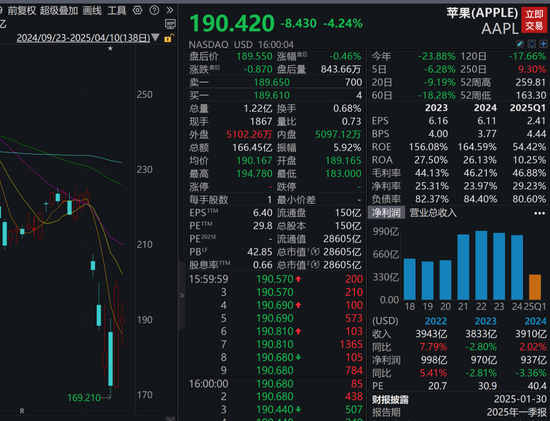
Task: Select the 净利润 tab
Action: pyautogui.click(x=386, y=213)
